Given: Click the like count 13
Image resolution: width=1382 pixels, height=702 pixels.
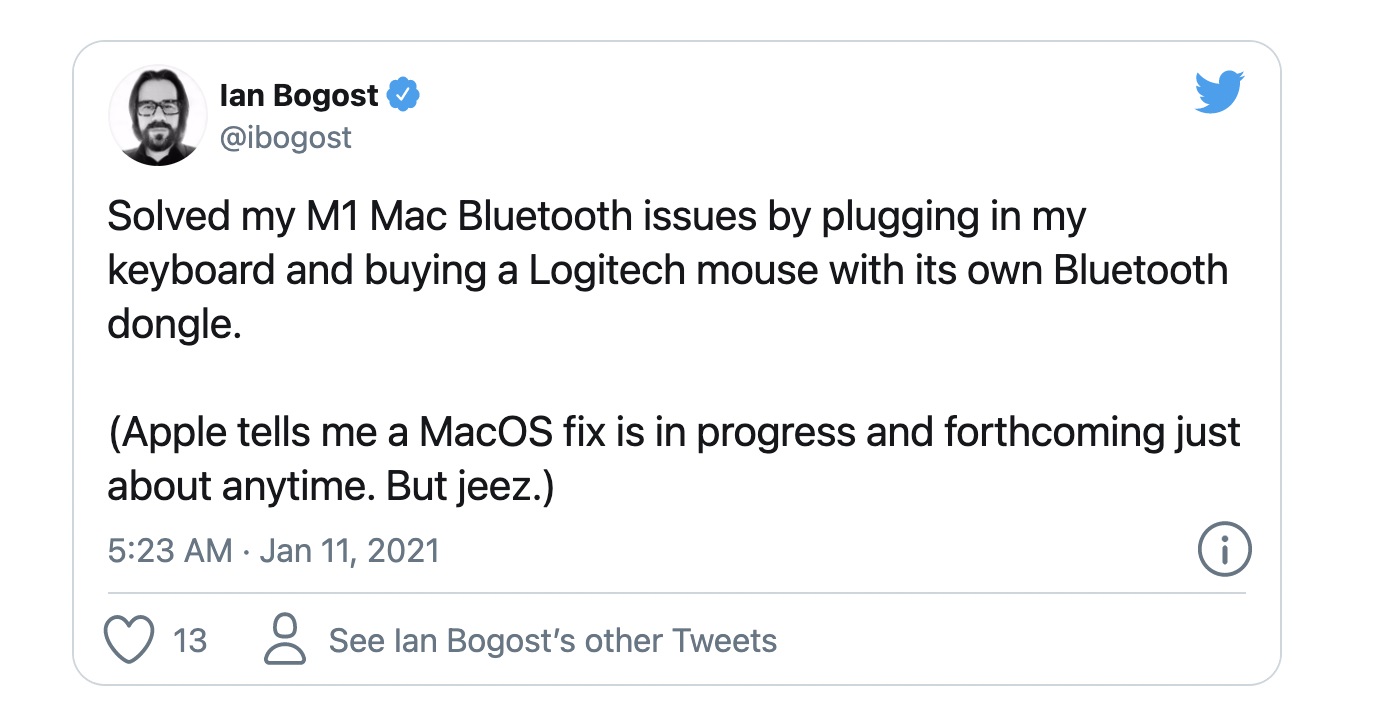Looking at the screenshot, I should [x=190, y=640].
